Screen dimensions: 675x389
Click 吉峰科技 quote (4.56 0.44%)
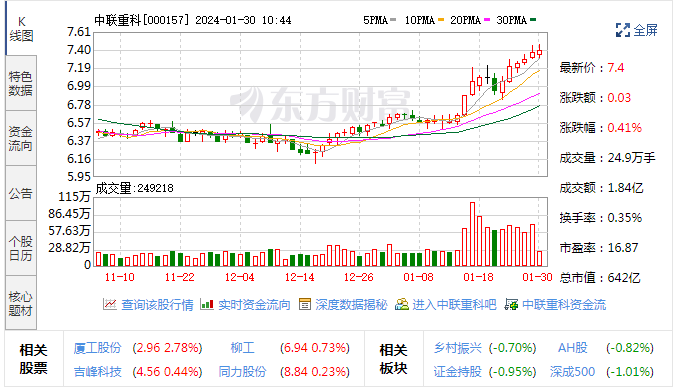(x=167, y=371)
